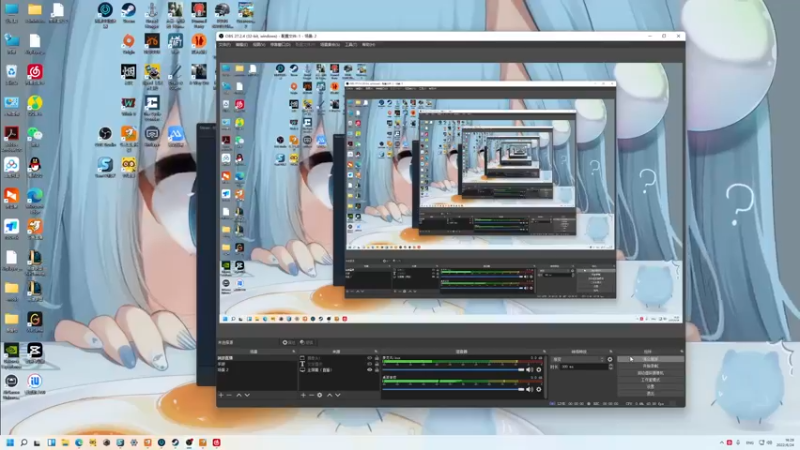This screenshot has width=800, height=450.
Task: Remove selected source with the minus icon
Action: tap(311, 395)
